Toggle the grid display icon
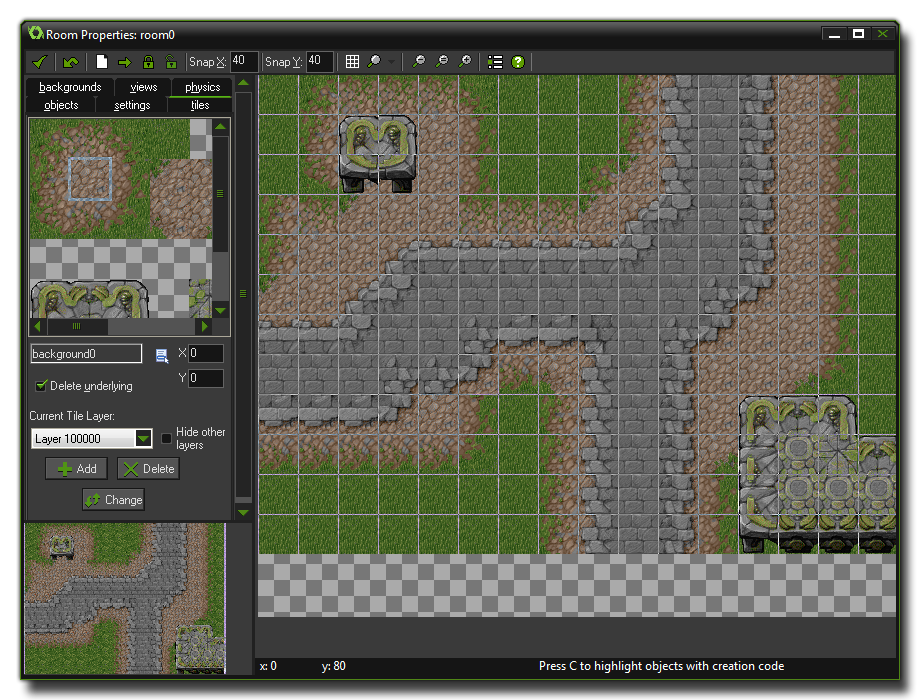The image size is (920, 700). pos(352,62)
